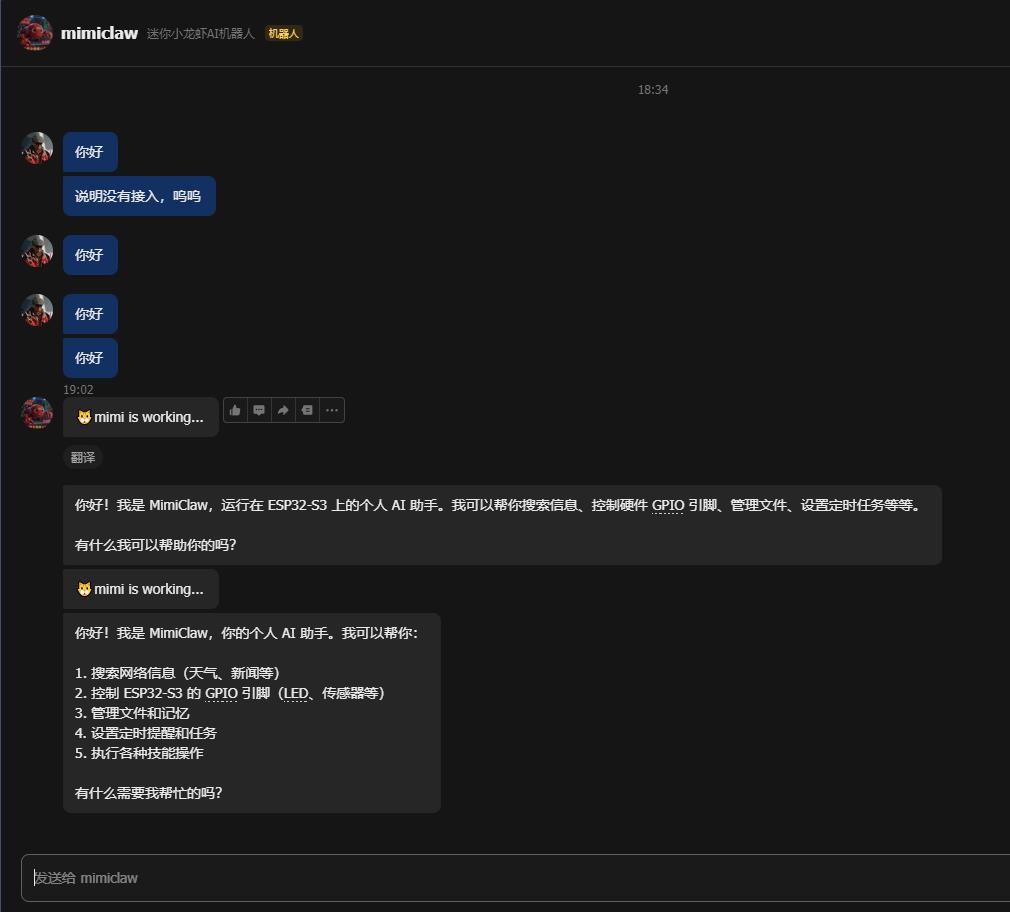The image size is (1010, 912).
Task: Click the 18:34 timestamp
Action: click(653, 89)
